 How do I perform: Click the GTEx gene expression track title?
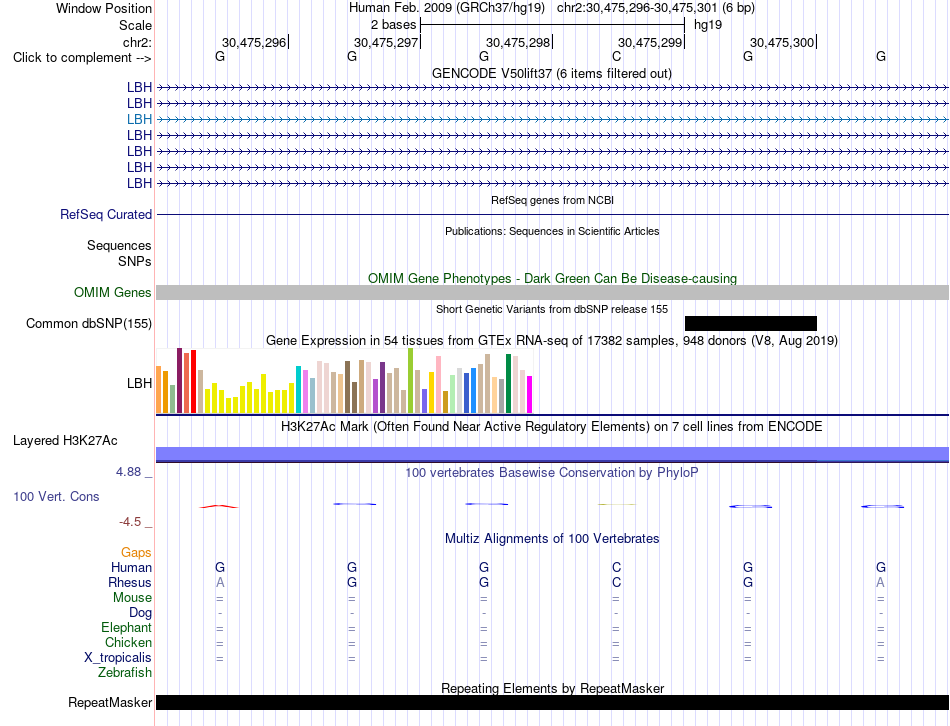tap(552, 341)
